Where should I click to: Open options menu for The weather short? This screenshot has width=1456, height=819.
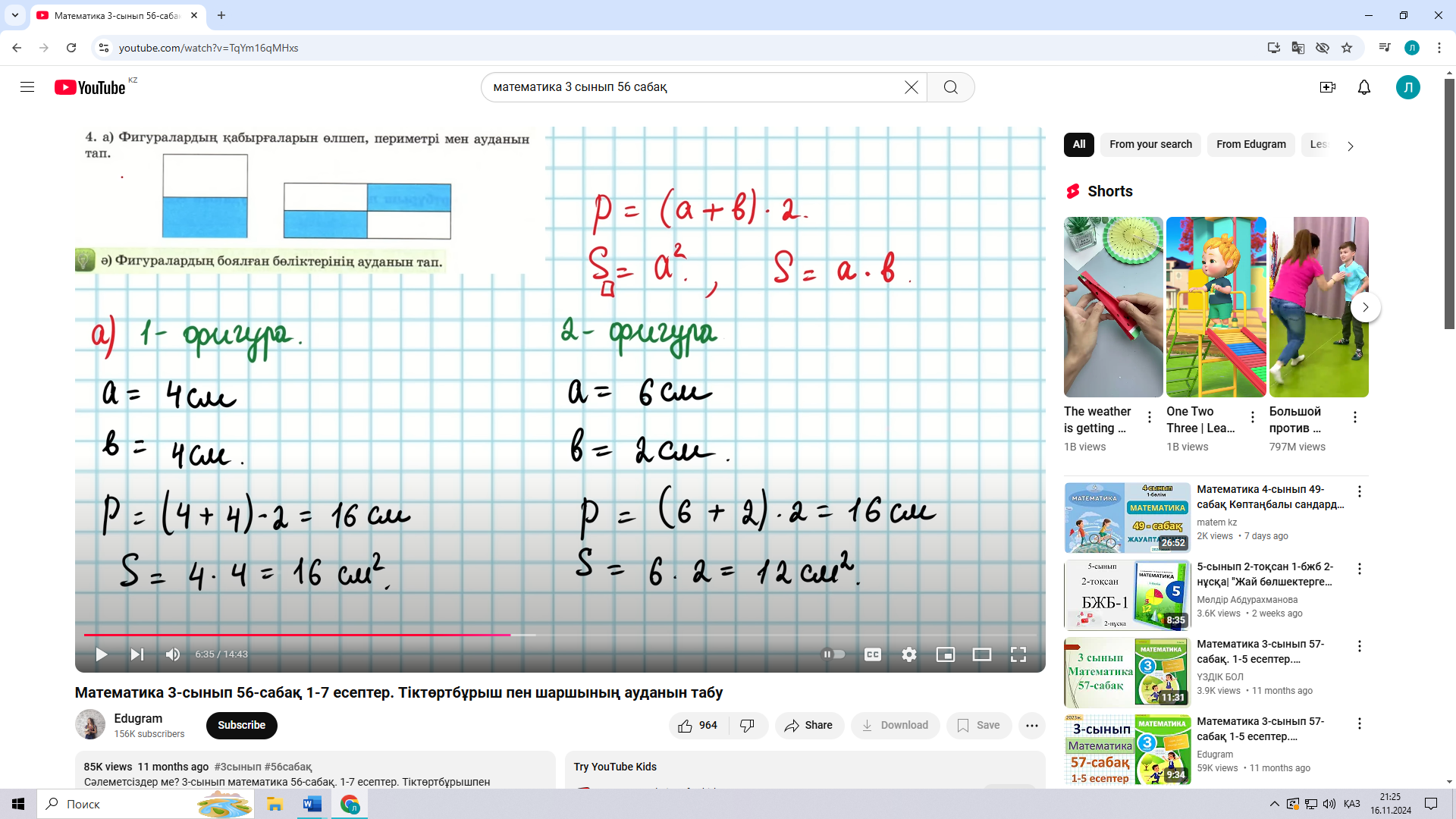[x=1150, y=417]
